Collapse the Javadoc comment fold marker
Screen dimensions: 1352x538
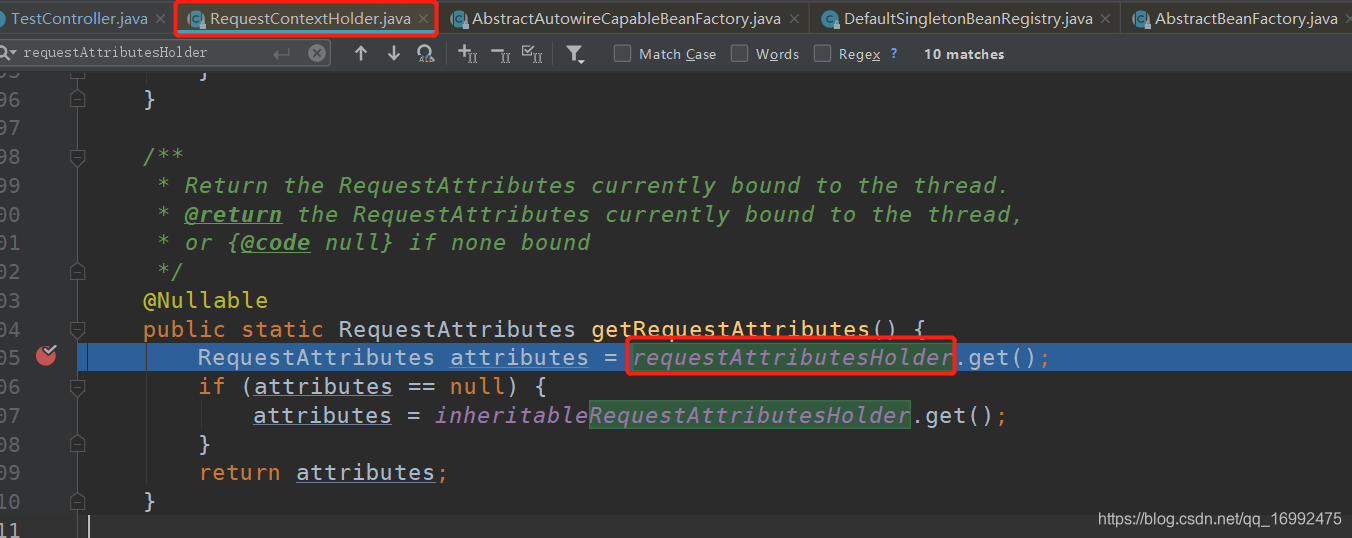pyautogui.click(x=77, y=157)
